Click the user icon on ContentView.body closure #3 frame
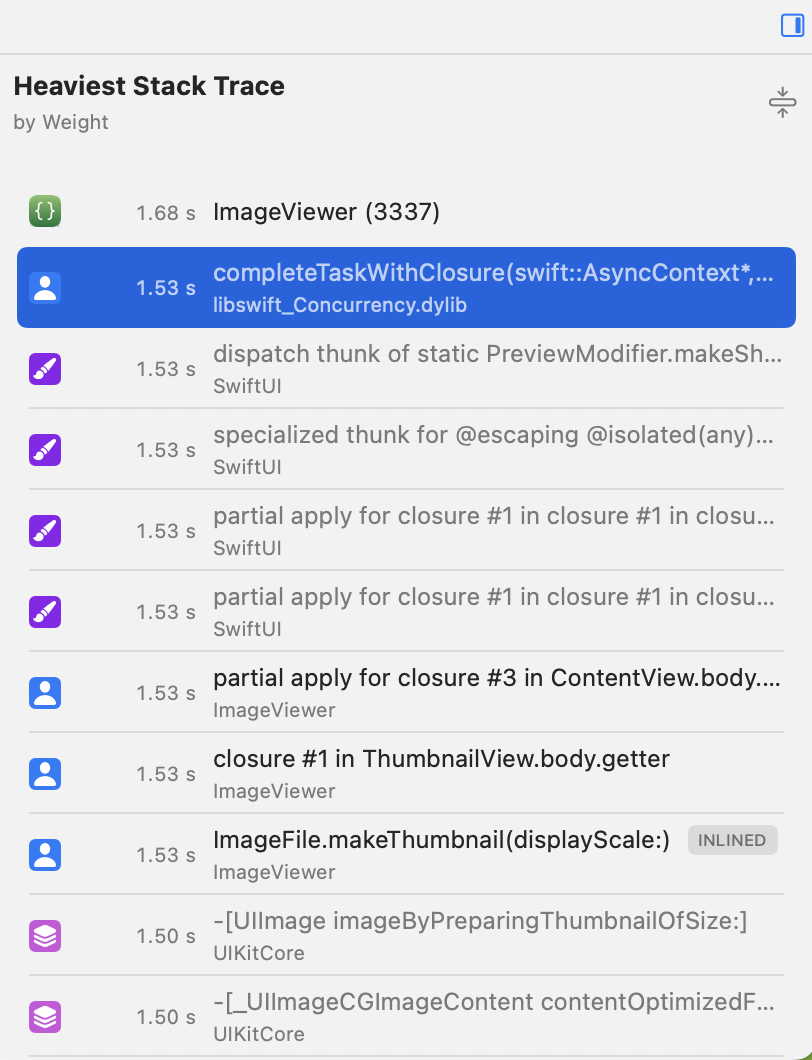 pyautogui.click(x=44, y=693)
